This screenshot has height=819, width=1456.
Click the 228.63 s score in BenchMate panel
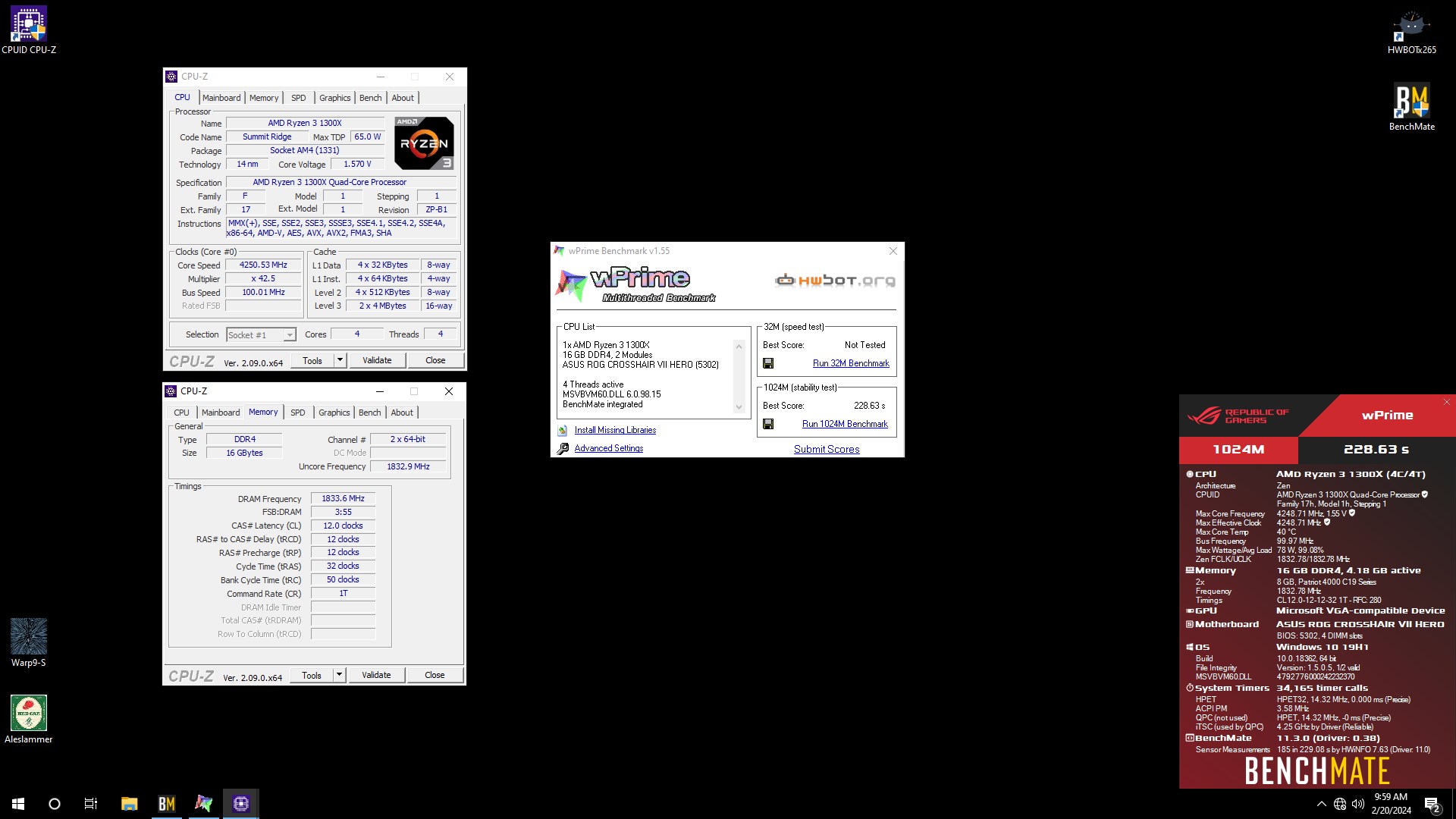(1376, 450)
